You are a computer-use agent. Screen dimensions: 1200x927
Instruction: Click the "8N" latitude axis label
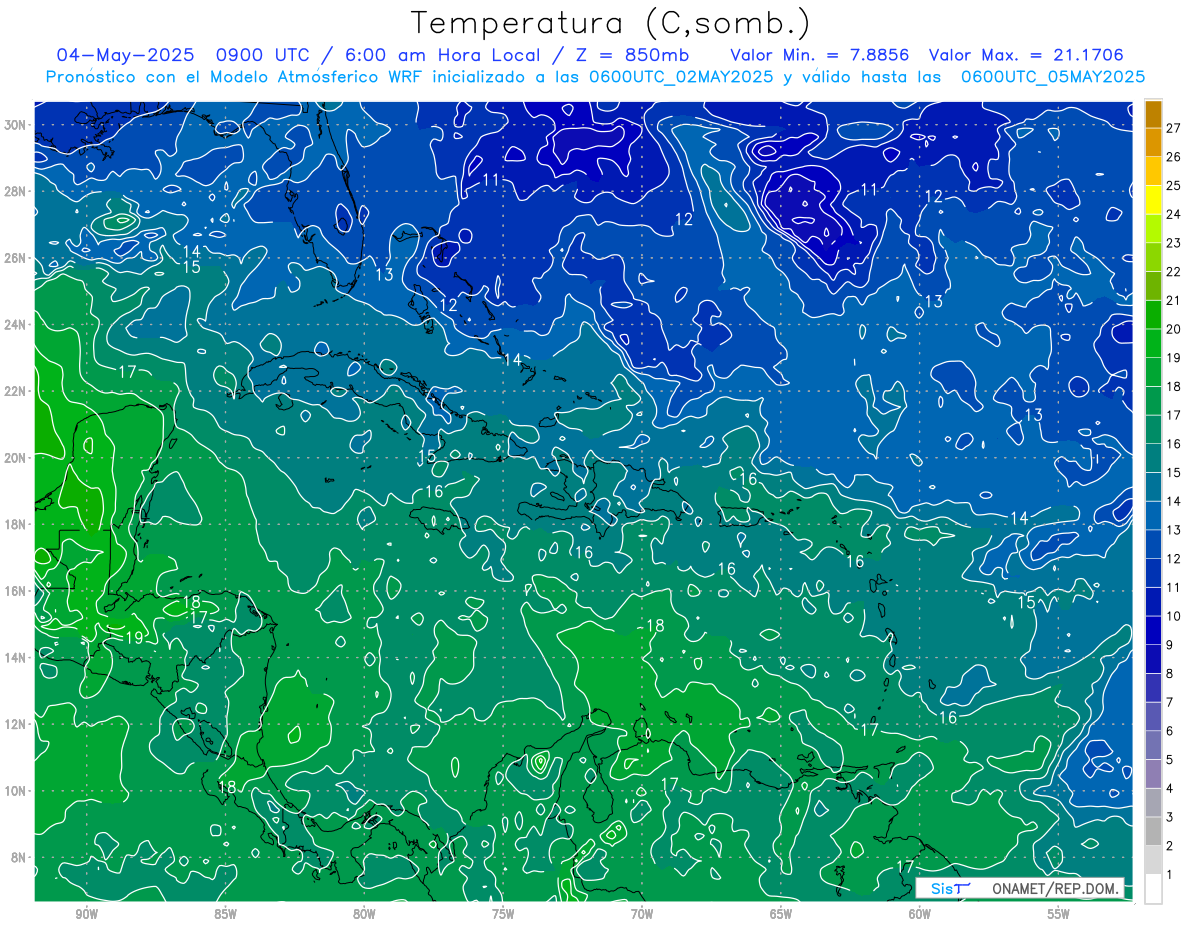tap(18, 857)
